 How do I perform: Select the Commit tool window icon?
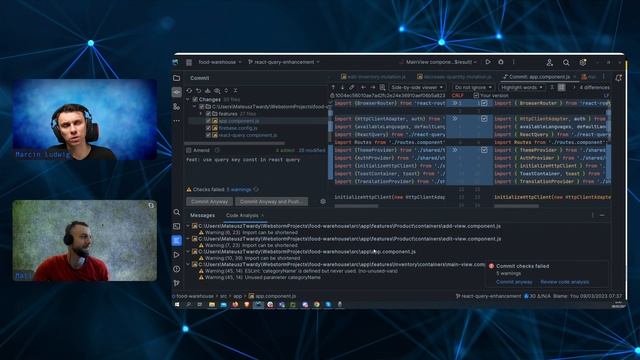[177, 92]
